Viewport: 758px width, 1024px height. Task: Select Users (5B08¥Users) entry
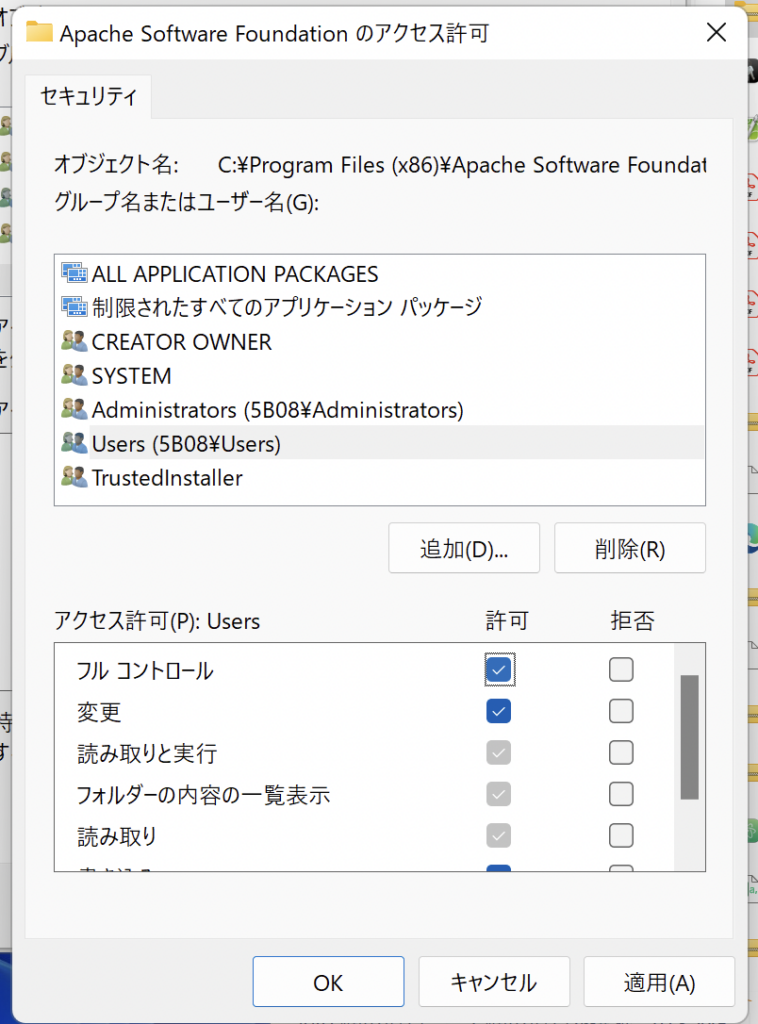coord(379,443)
